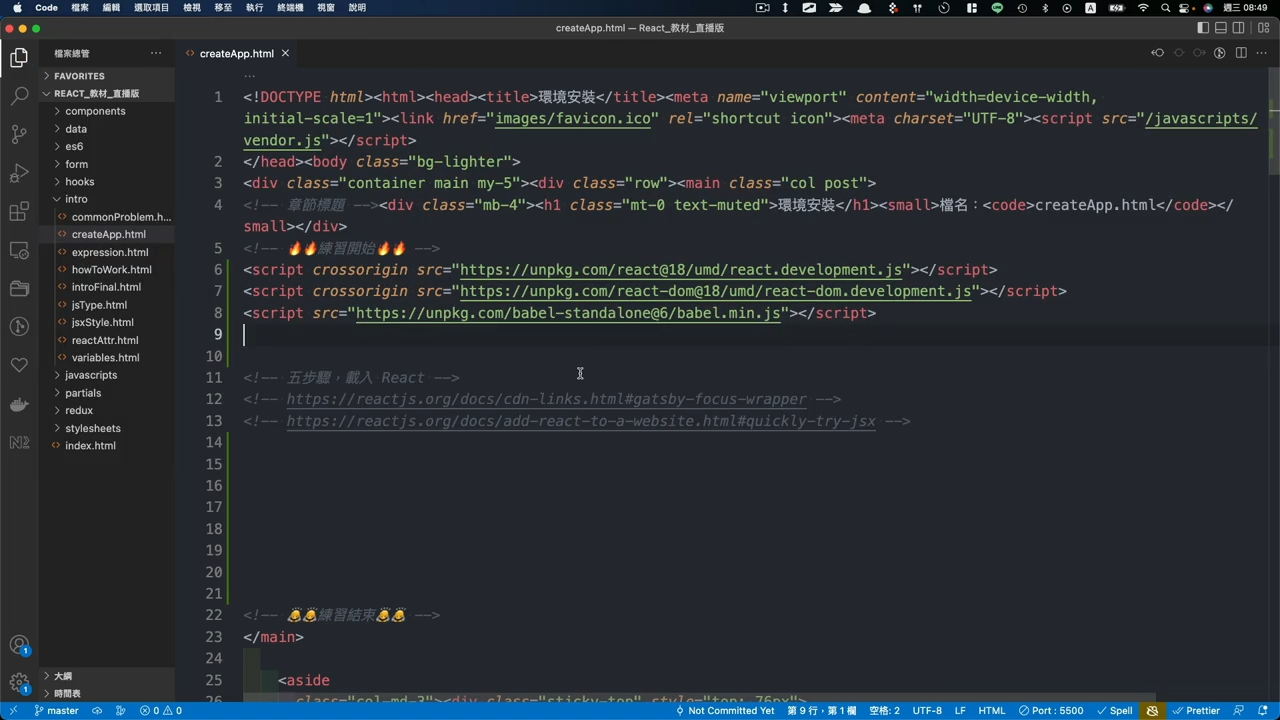Expand the components folder
This screenshot has height=720, width=1280.
(x=107, y=111)
